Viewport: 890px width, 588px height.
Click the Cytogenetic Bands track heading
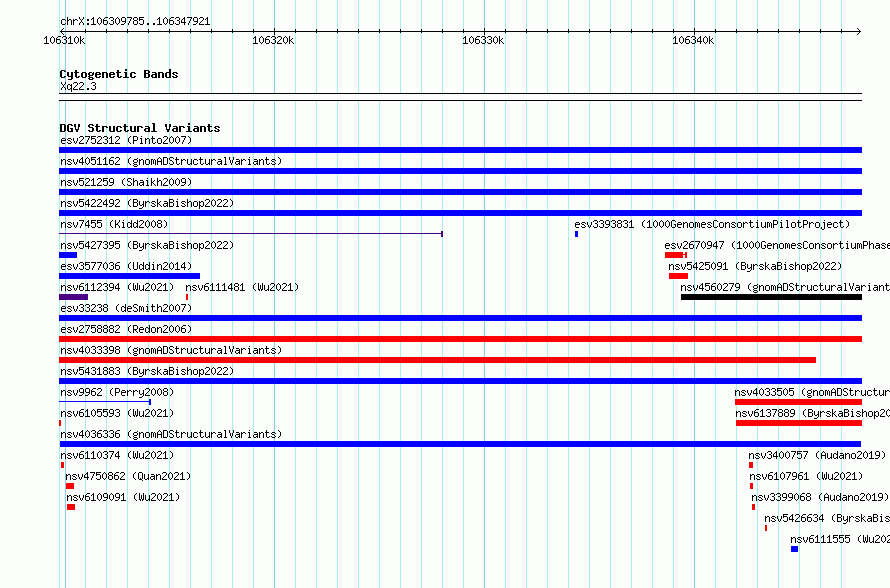(x=119, y=74)
